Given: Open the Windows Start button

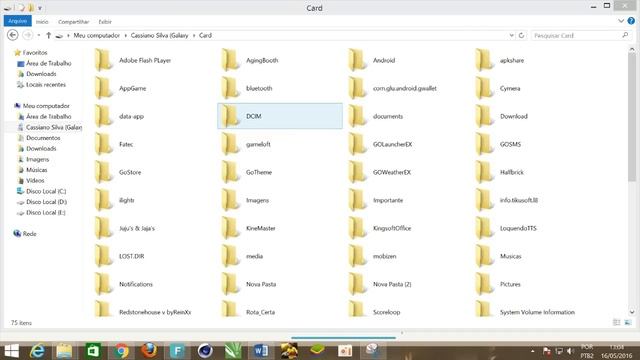Looking at the screenshot, I should [x=11, y=351].
